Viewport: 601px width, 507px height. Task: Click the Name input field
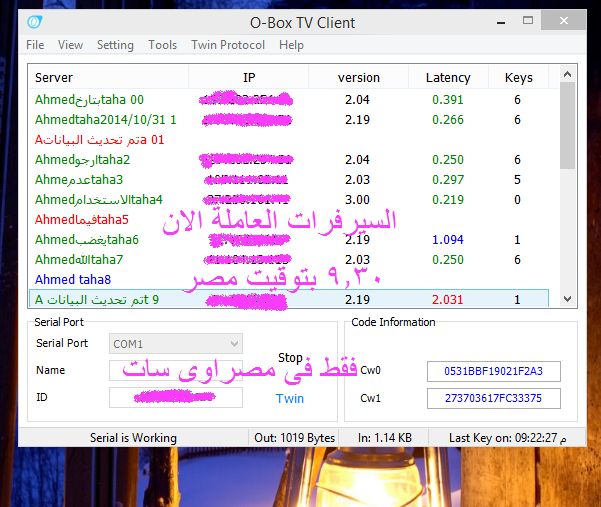click(176, 371)
